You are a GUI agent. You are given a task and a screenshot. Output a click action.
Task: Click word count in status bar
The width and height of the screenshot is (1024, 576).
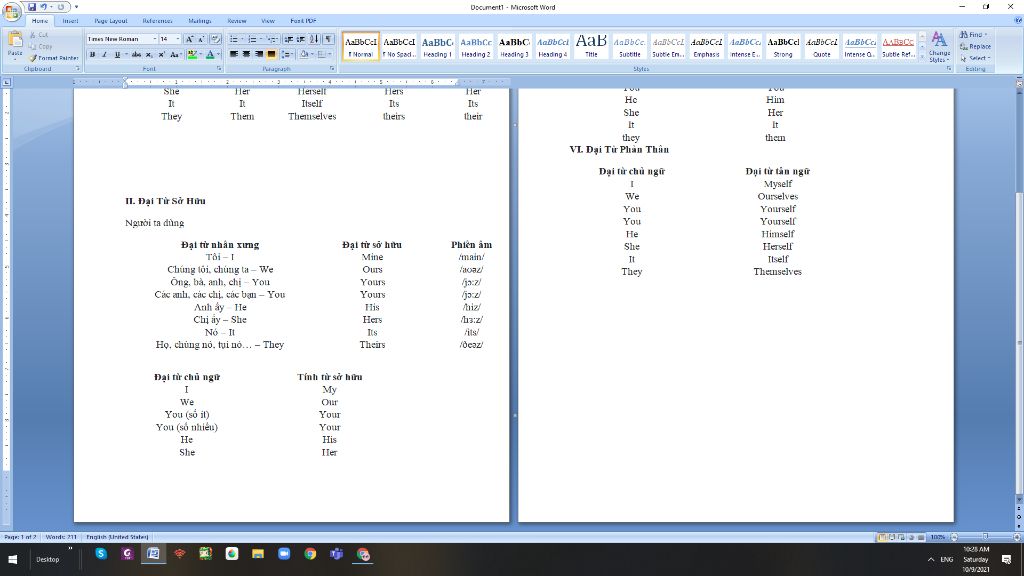click(x=61, y=537)
